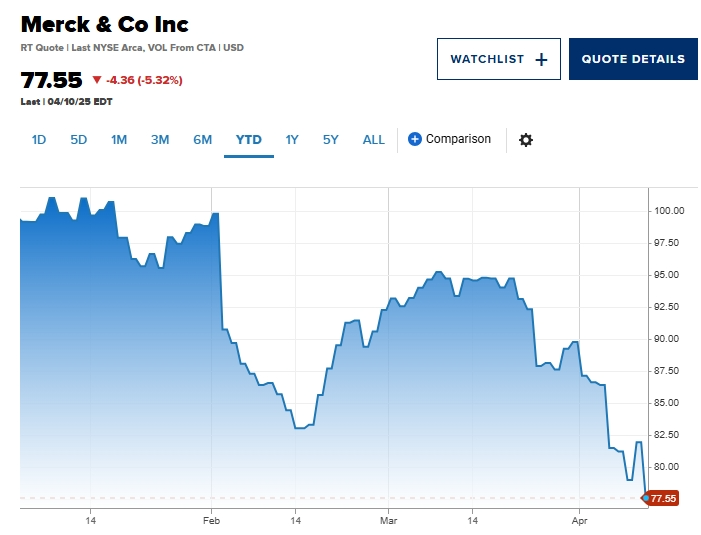Image resolution: width=701 pixels, height=535 pixels.
Task: Show the 1M chart range
Action: [x=119, y=140]
